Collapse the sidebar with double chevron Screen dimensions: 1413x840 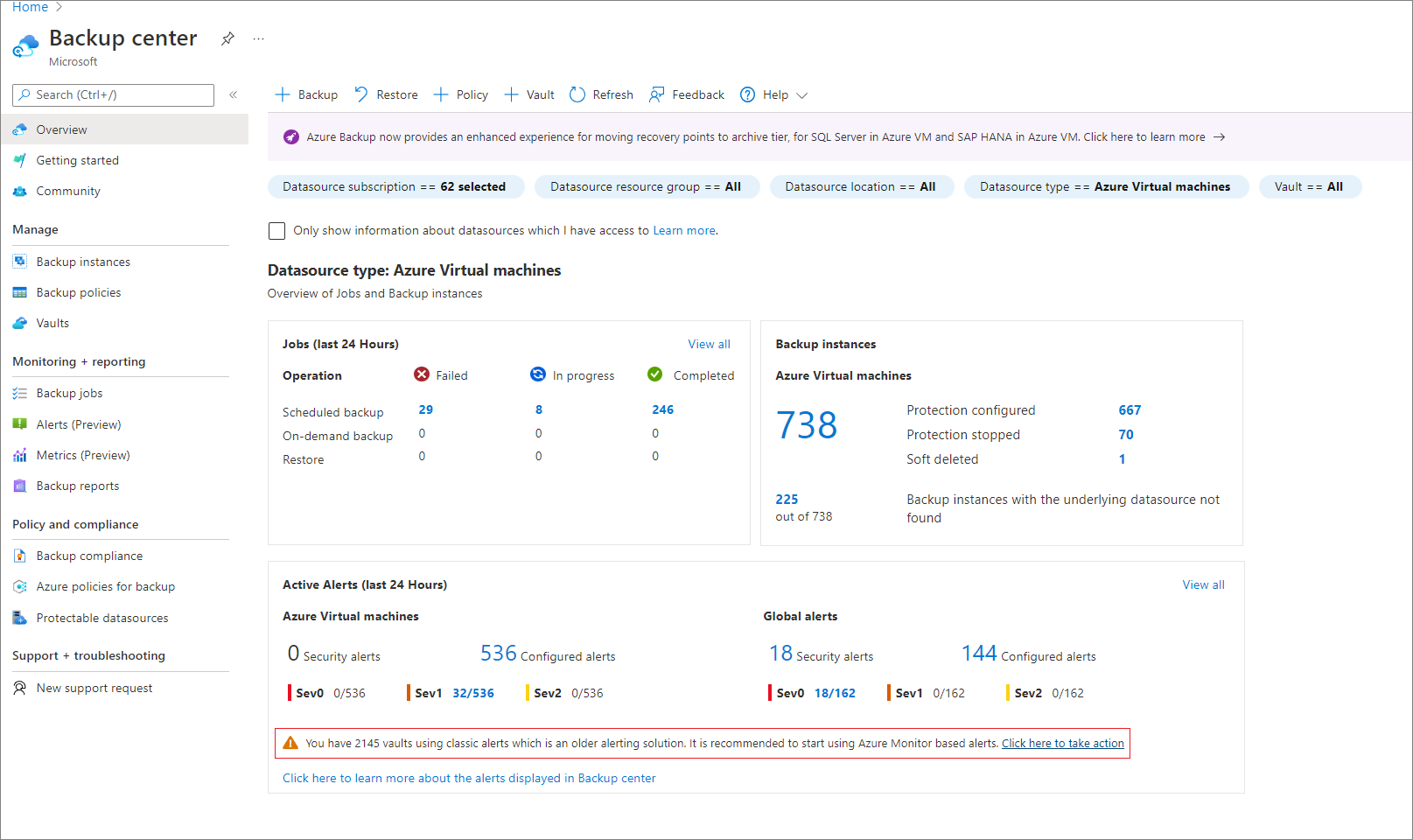pyautogui.click(x=234, y=94)
